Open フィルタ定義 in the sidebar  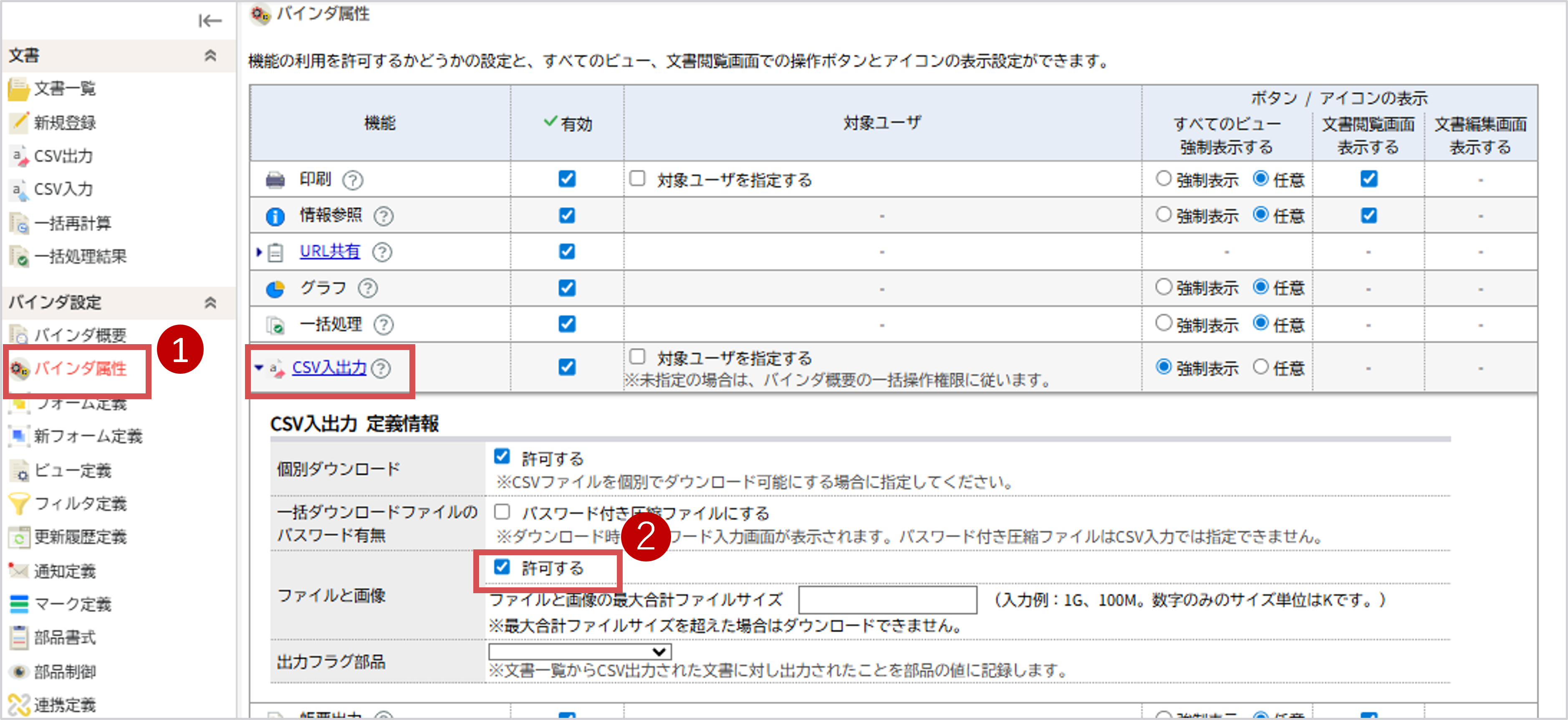tap(81, 503)
